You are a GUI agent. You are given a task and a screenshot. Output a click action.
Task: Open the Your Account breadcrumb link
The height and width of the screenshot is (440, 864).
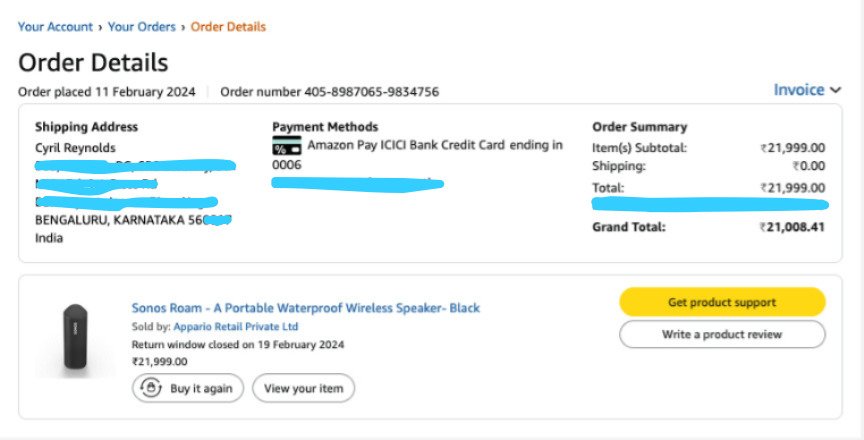tap(55, 26)
